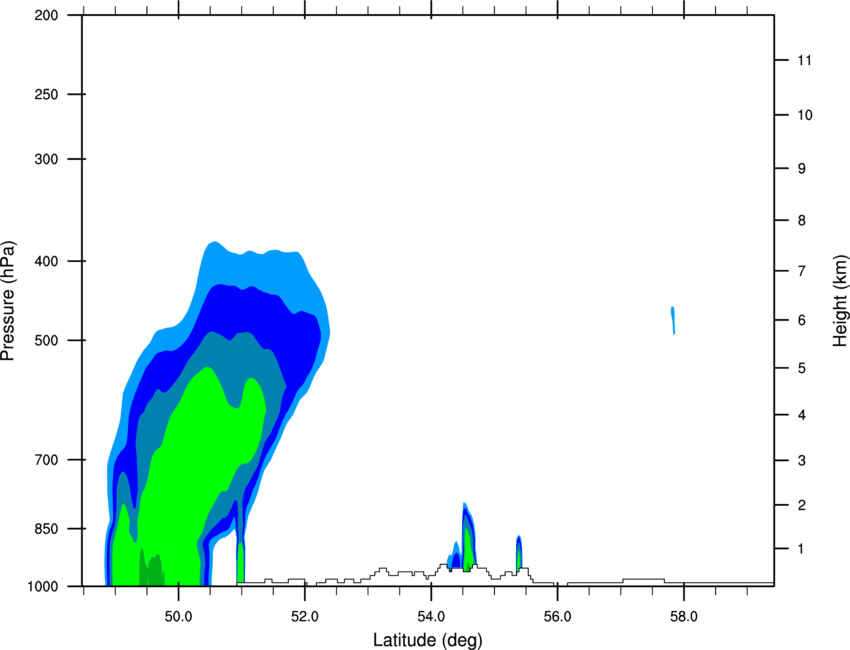Select the 400 pressure tick label
This screenshot has height=650, width=850.
click(46, 261)
